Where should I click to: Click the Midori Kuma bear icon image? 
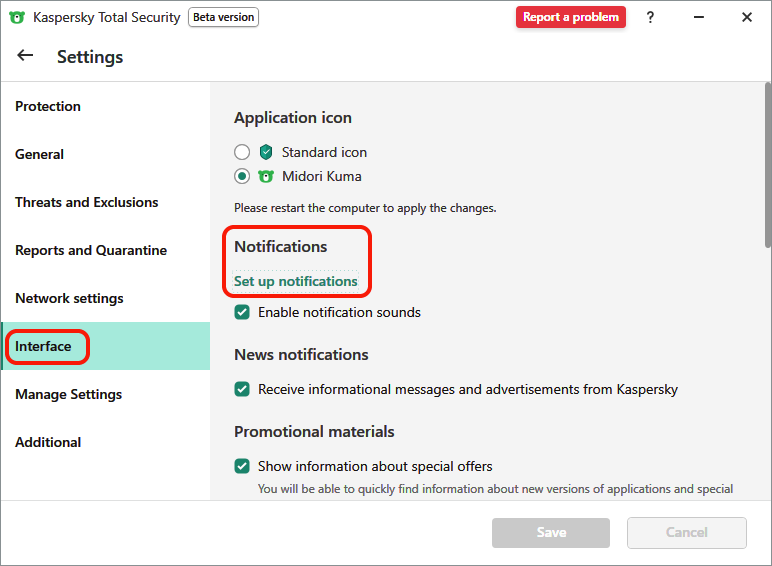point(266,176)
